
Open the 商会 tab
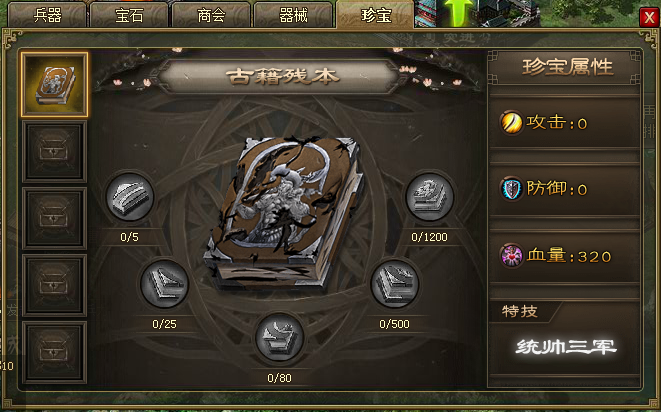tap(211, 15)
